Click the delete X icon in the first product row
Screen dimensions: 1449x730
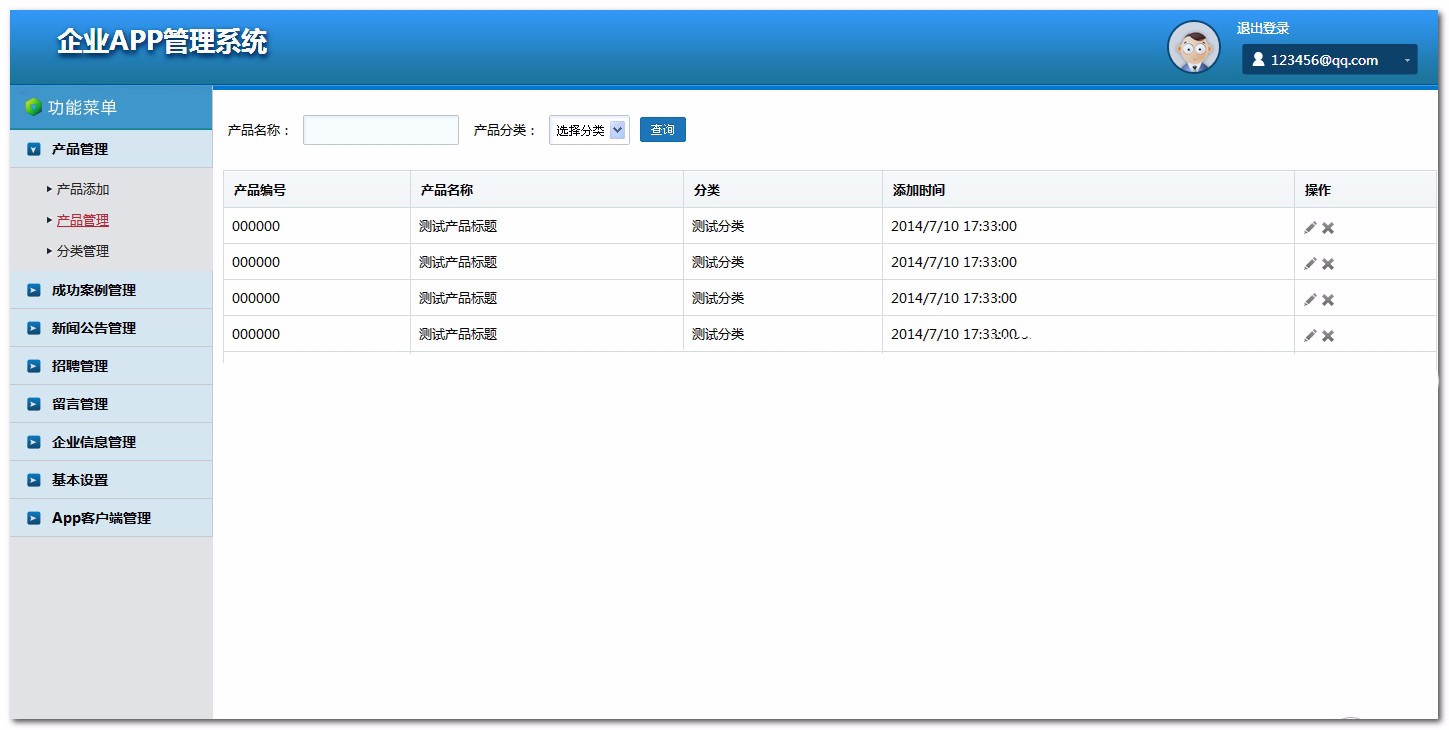click(x=1328, y=228)
